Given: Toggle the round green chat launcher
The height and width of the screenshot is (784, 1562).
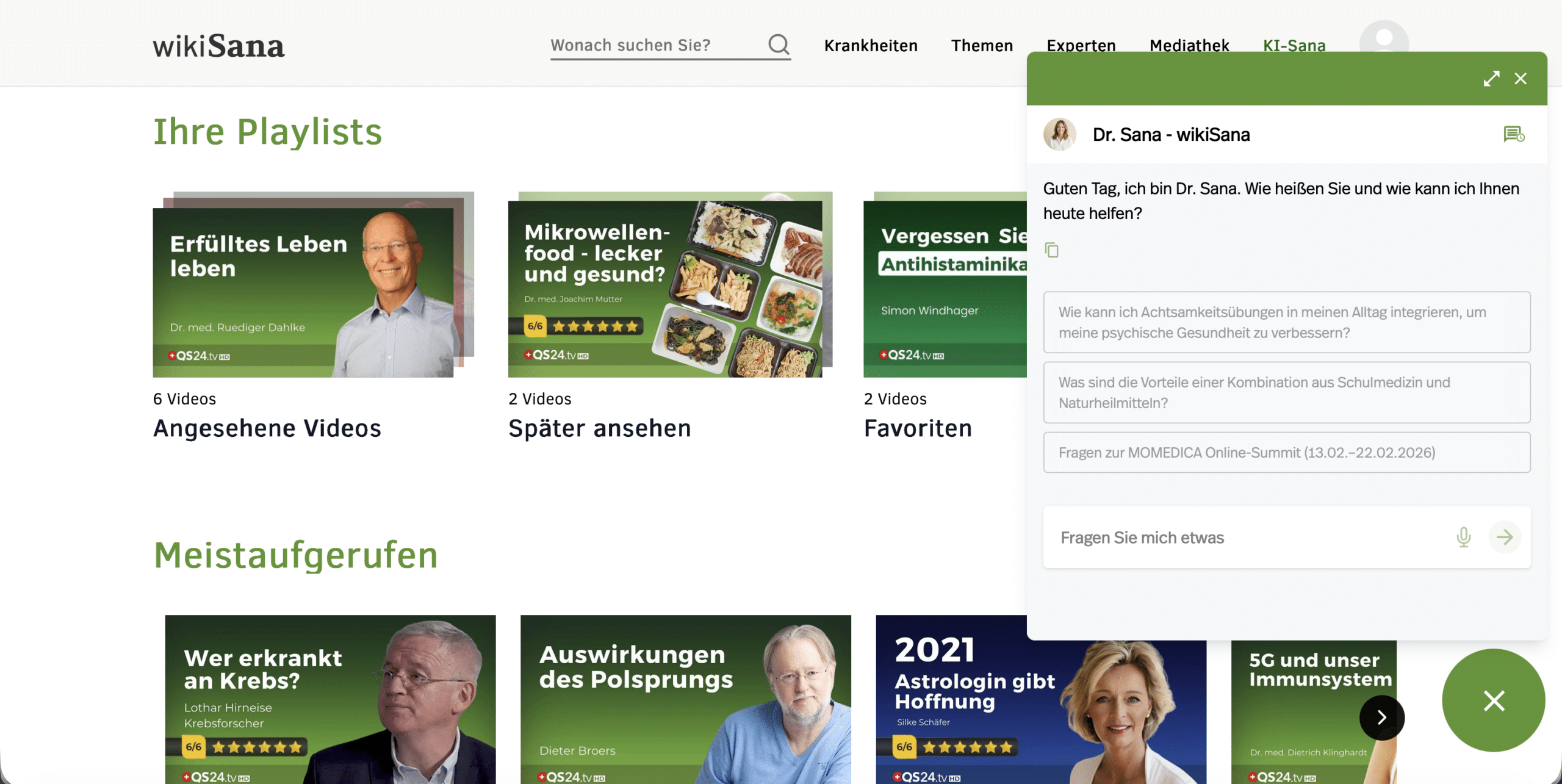Looking at the screenshot, I should [1493, 700].
